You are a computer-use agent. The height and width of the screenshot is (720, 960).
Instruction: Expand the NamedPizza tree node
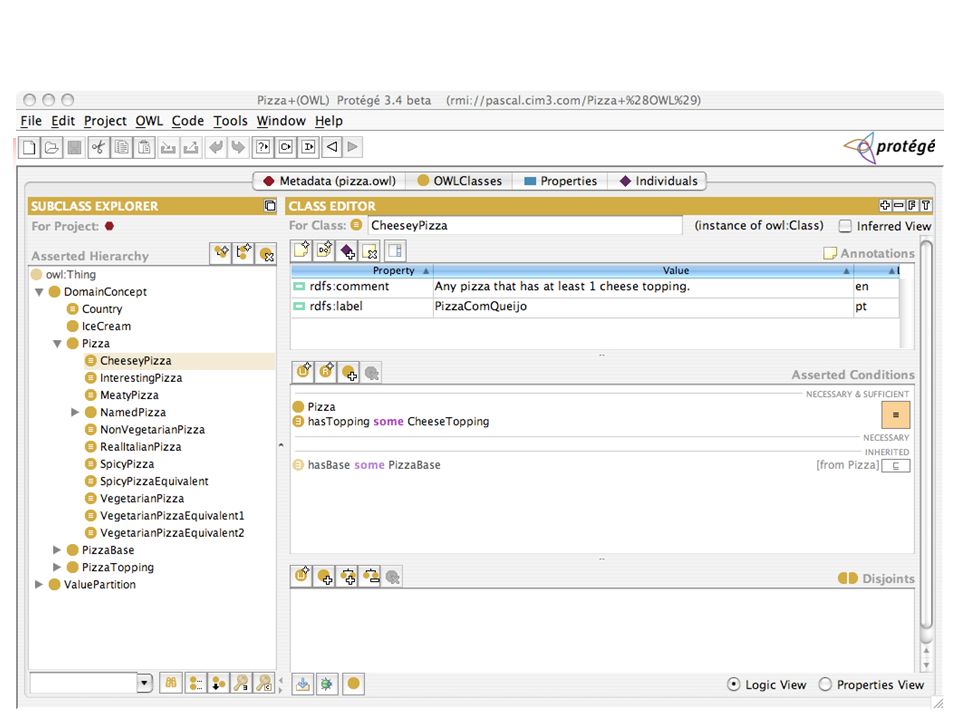point(75,412)
